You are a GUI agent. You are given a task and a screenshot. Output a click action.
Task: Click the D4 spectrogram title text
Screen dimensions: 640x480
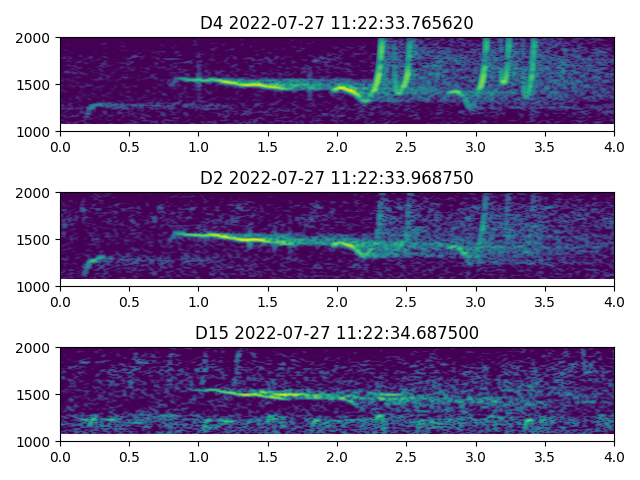[x=337, y=23]
